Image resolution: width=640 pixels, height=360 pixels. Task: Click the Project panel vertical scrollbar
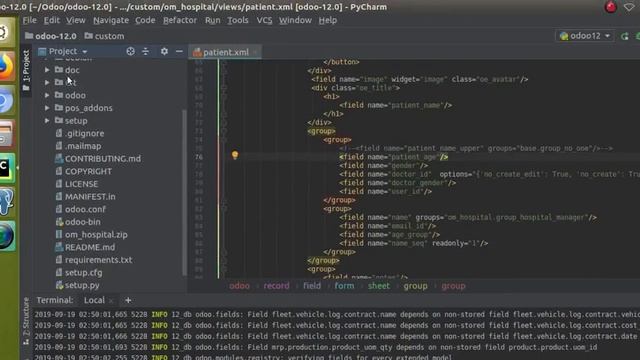[x=184, y=192]
